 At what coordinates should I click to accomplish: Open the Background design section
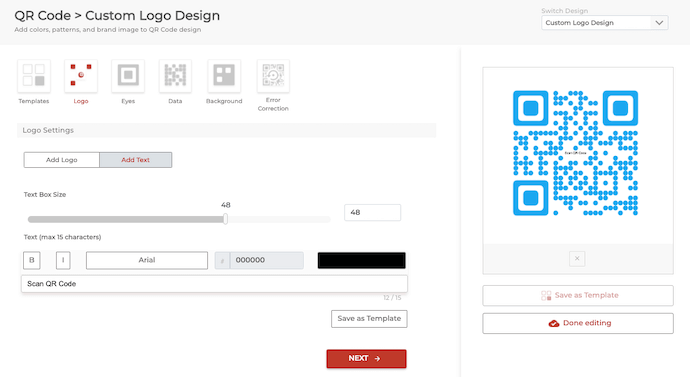click(224, 76)
